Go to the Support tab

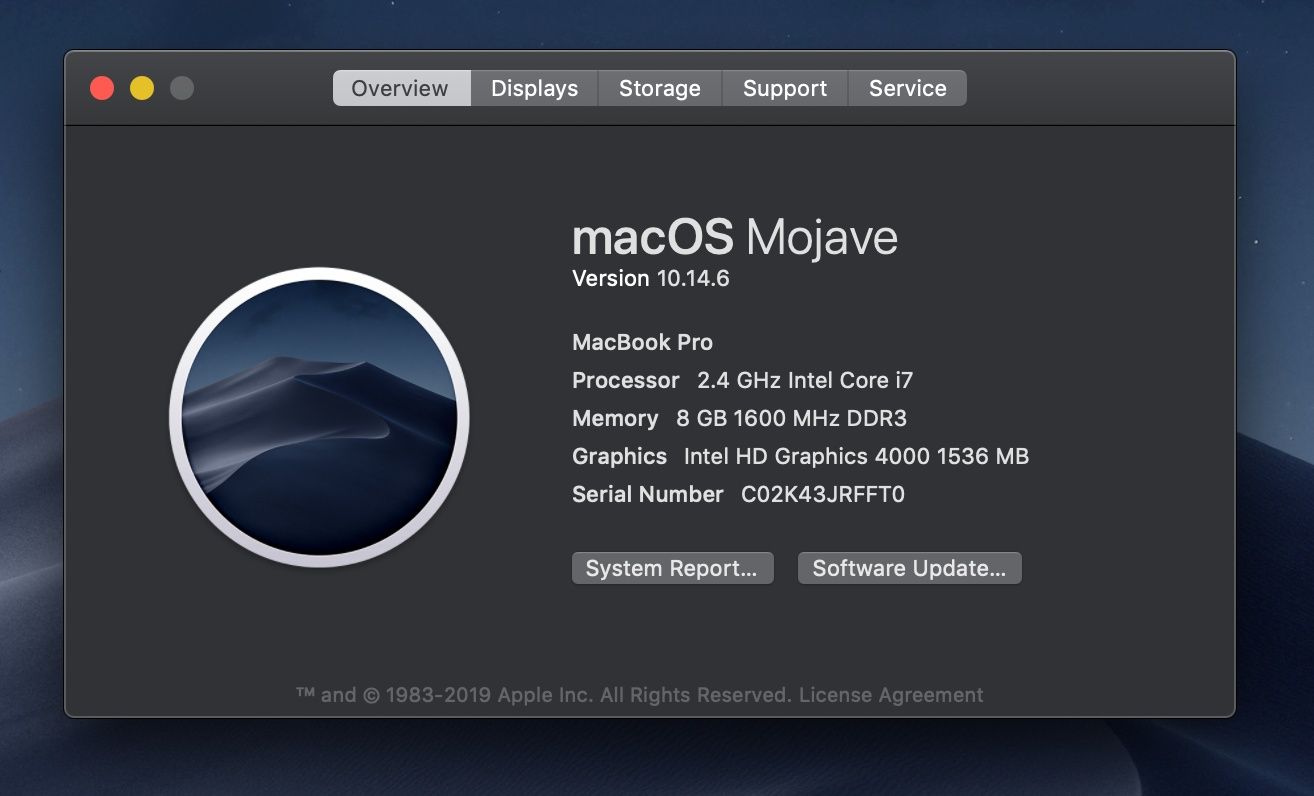[785, 88]
